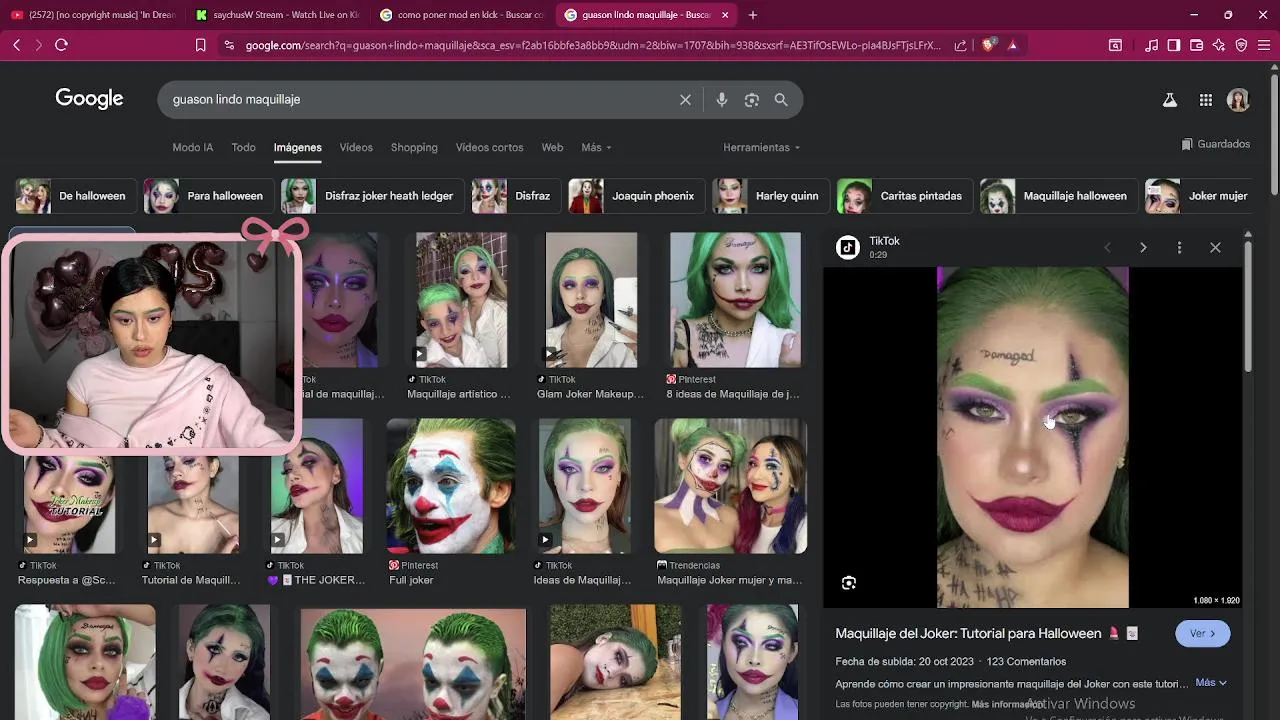The width and height of the screenshot is (1280, 720).
Task: Switch to the Todo tab
Action: pyautogui.click(x=243, y=147)
